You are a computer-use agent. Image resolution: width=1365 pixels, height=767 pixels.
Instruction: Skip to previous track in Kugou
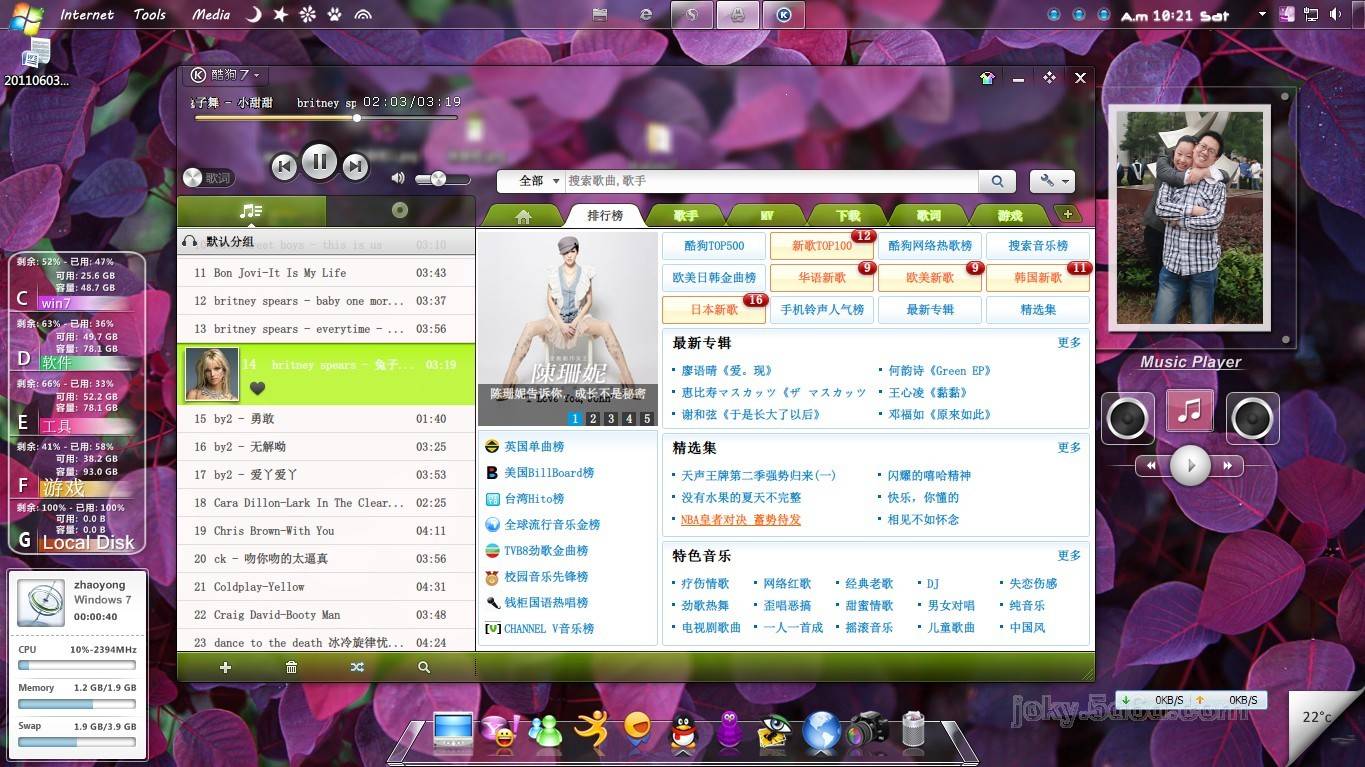pyautogui.click(x=284, y=167)
